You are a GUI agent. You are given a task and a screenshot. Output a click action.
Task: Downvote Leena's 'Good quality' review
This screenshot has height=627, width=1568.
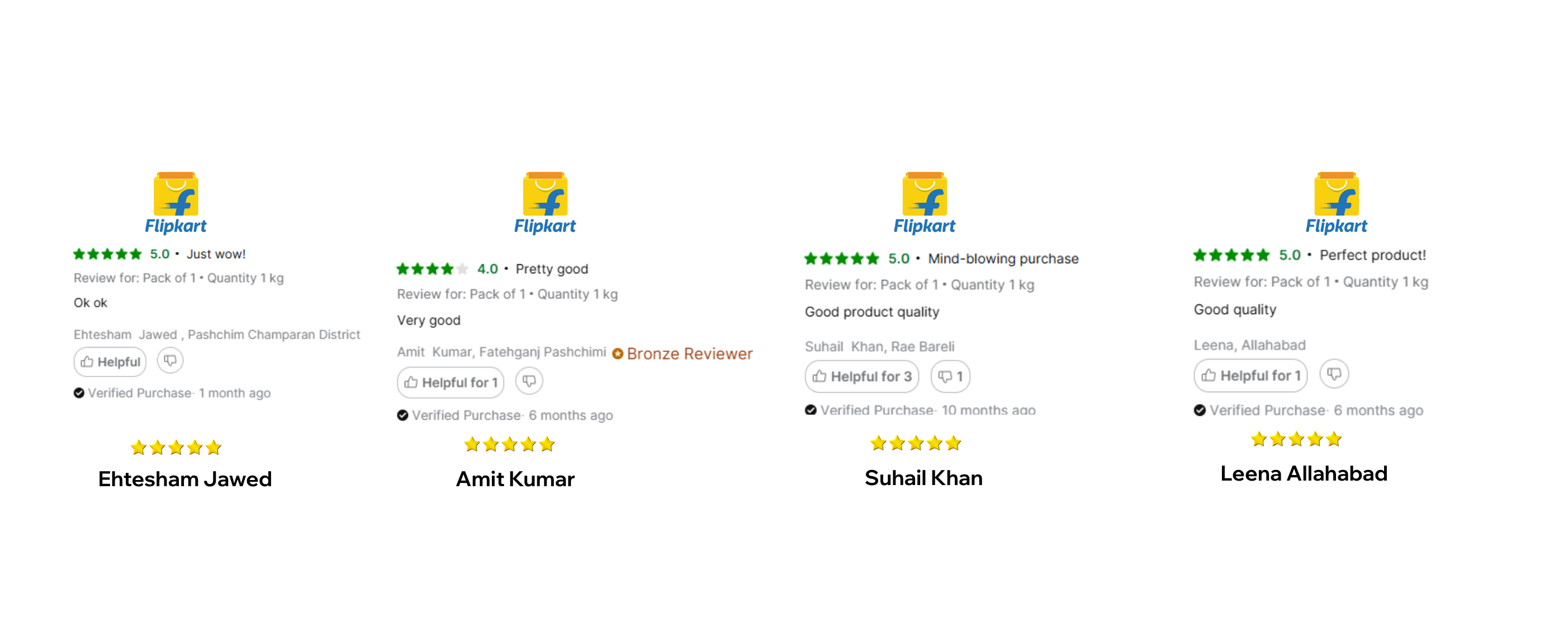(x=1334, y=373)
